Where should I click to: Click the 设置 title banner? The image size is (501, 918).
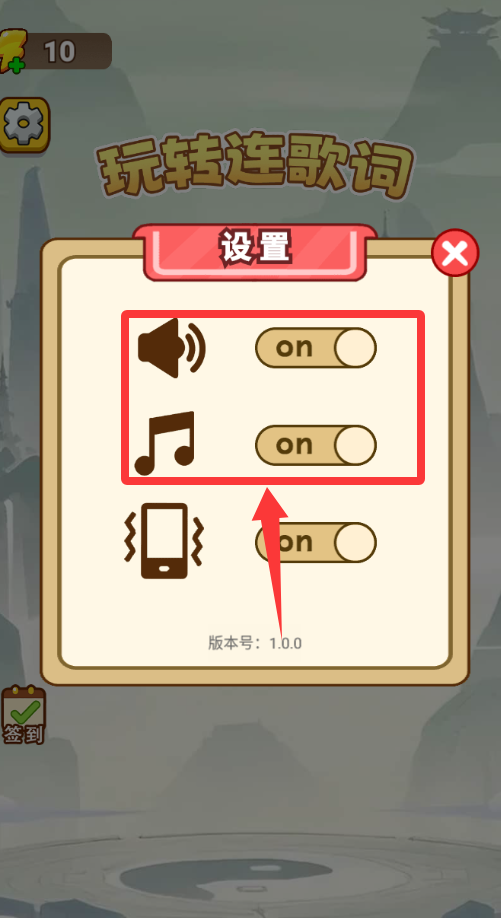pyautogui.click(x=255, y=252)
